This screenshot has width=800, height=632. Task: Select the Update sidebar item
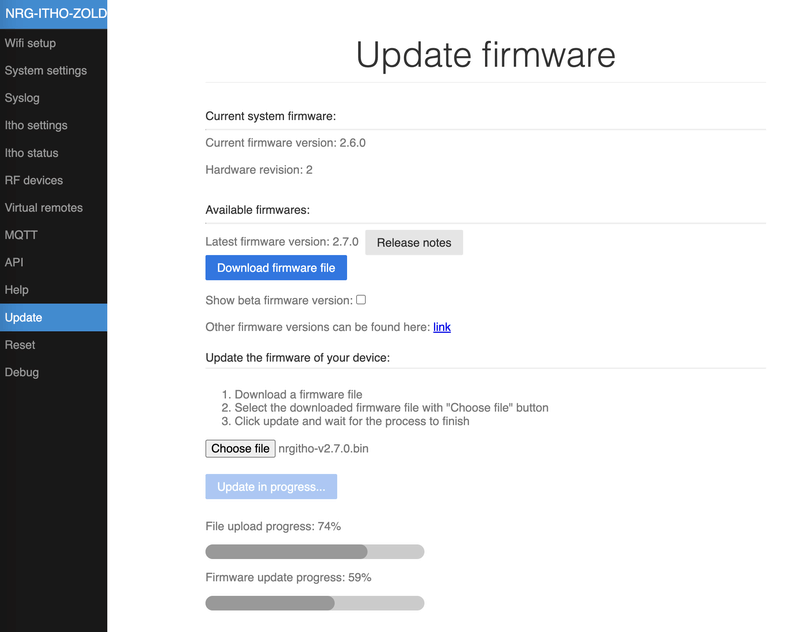point(24,317)
